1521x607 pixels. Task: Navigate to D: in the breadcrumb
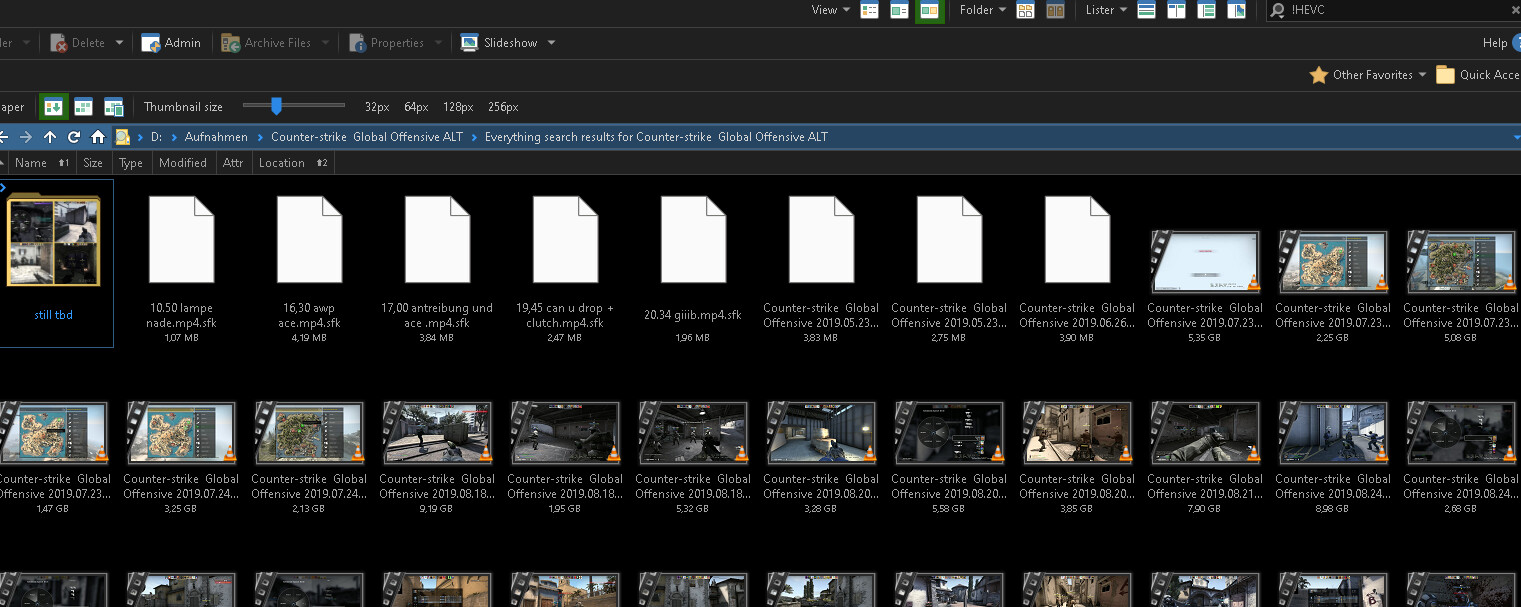156,137
